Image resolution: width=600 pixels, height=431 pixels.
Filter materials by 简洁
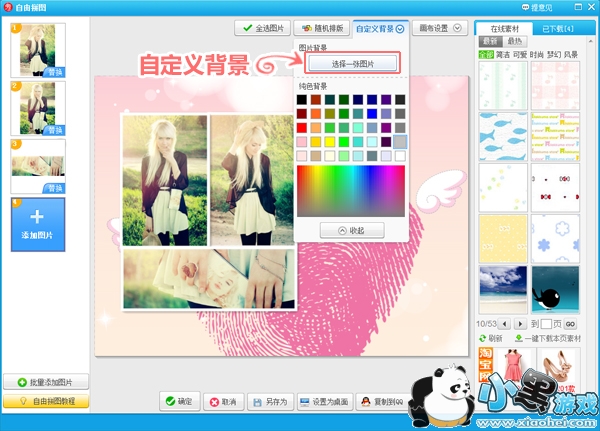pos(503,55)
